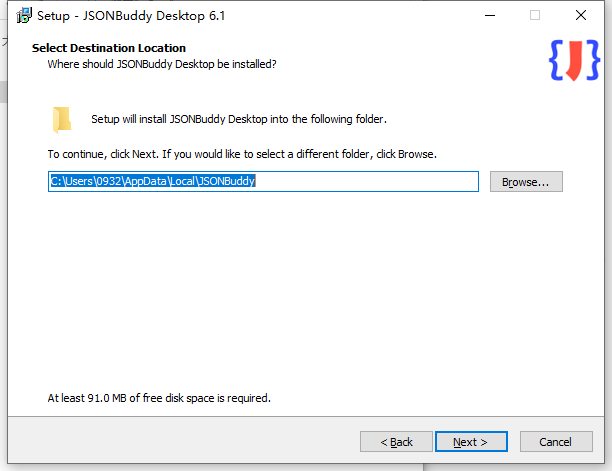This screenshot has height=471, width=612.
Task: Click the disabled maximize button
Action: point(535,16)
